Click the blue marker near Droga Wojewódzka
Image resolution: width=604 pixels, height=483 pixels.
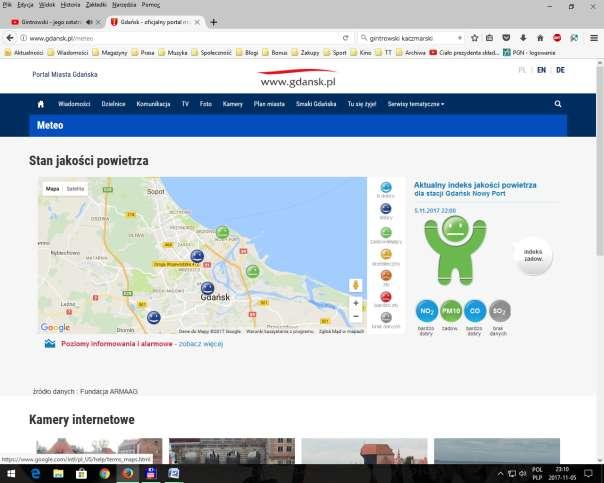tap(197, 256)
